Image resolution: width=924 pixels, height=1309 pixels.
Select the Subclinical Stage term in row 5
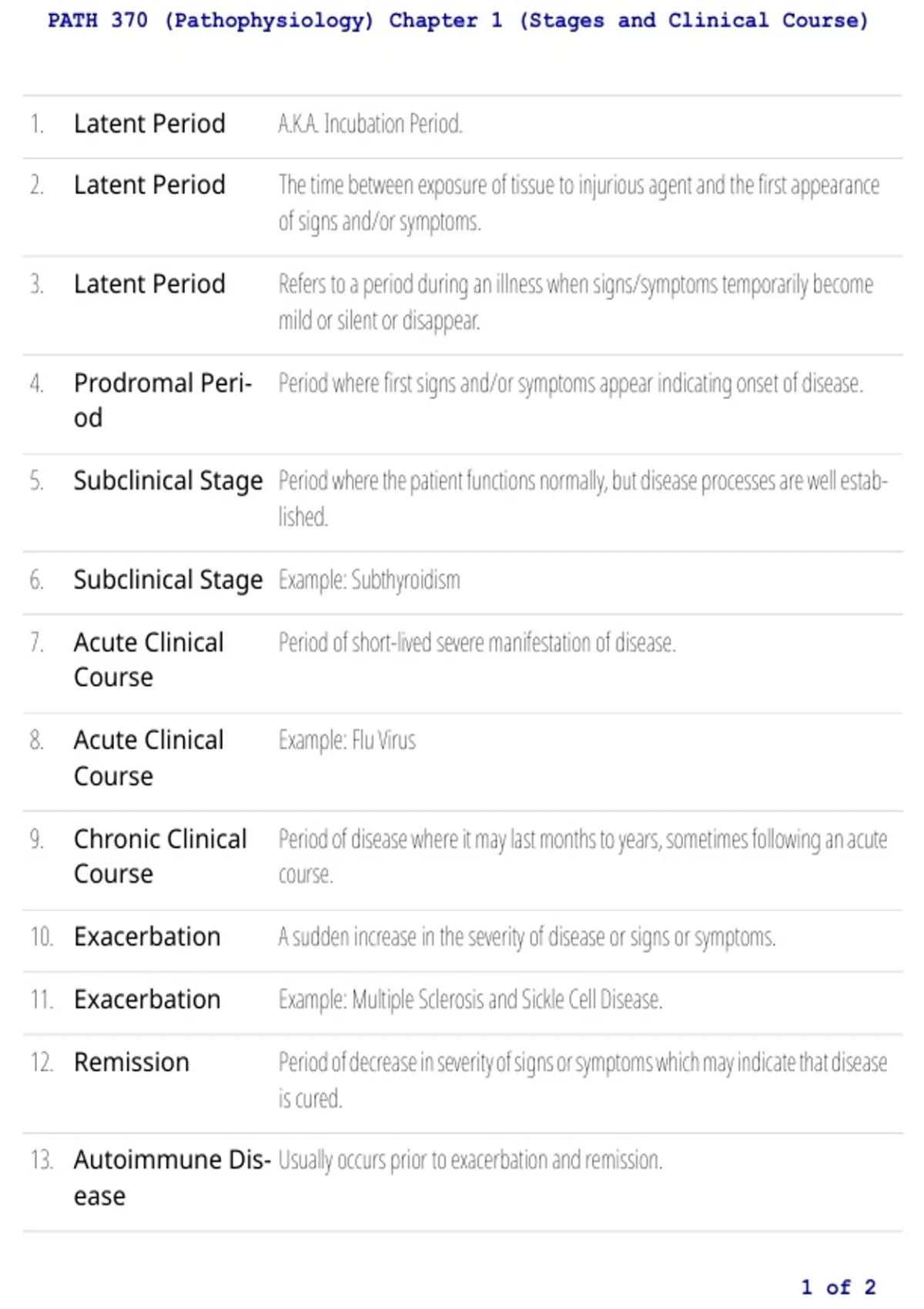(x=168, y=481)
